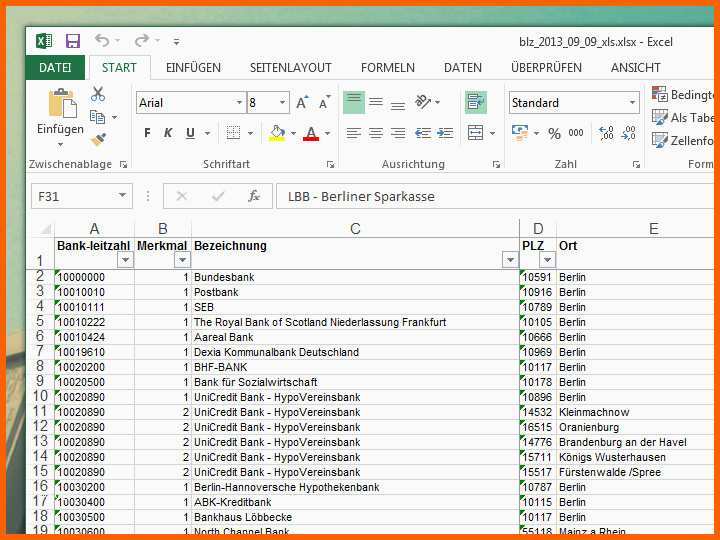Open the Standard number format dropdown
Screen dimensions: 720x540
click(x=632, y=102)
